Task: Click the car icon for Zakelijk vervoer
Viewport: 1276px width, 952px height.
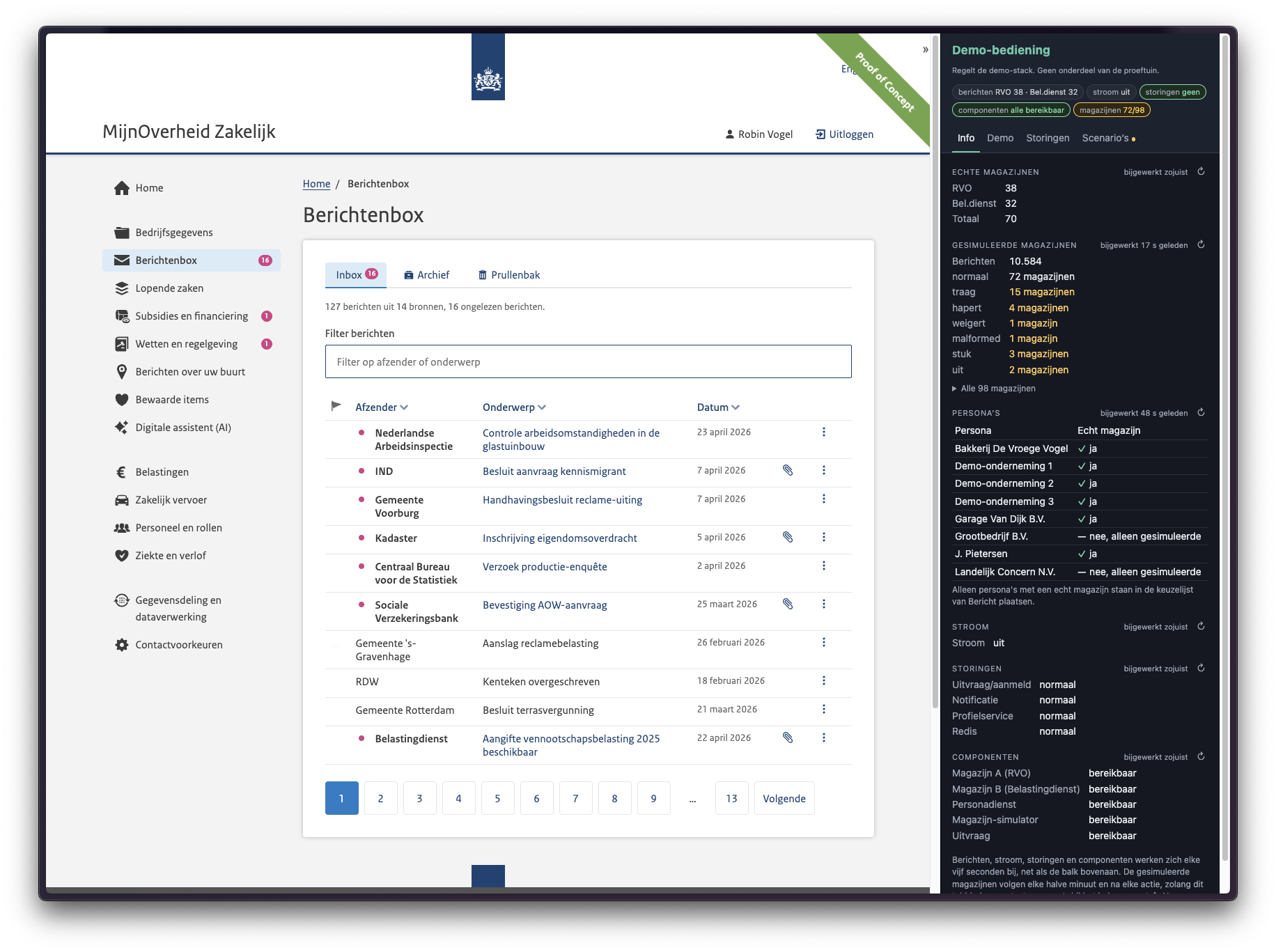Action: point(122,500)
